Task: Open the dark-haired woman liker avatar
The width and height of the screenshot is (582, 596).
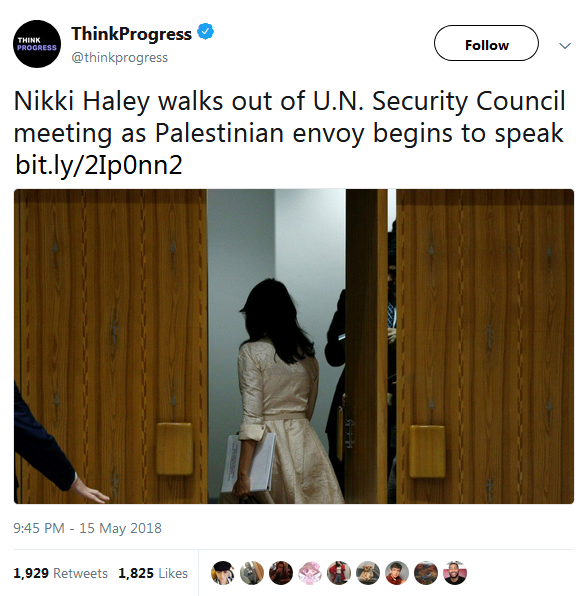Action: [x=281, y=572]
